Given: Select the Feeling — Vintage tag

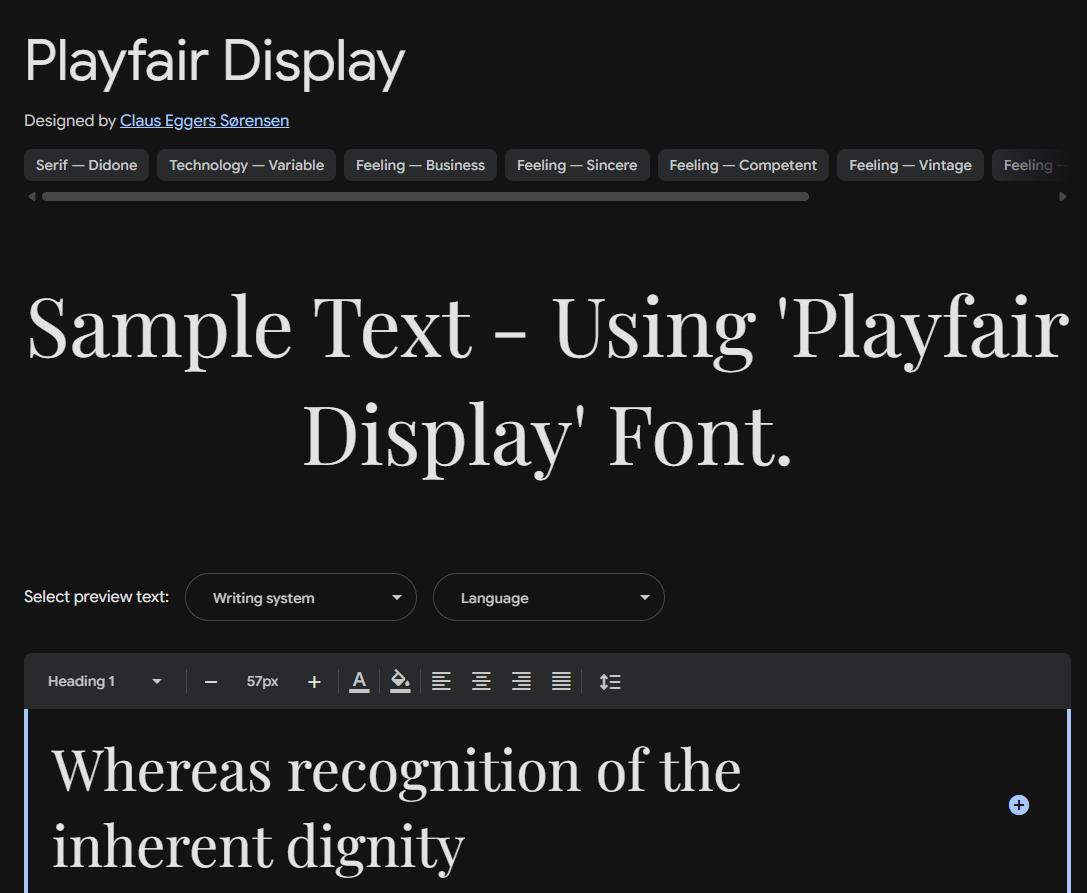Looking at the screenshot, I should [910, 165].
